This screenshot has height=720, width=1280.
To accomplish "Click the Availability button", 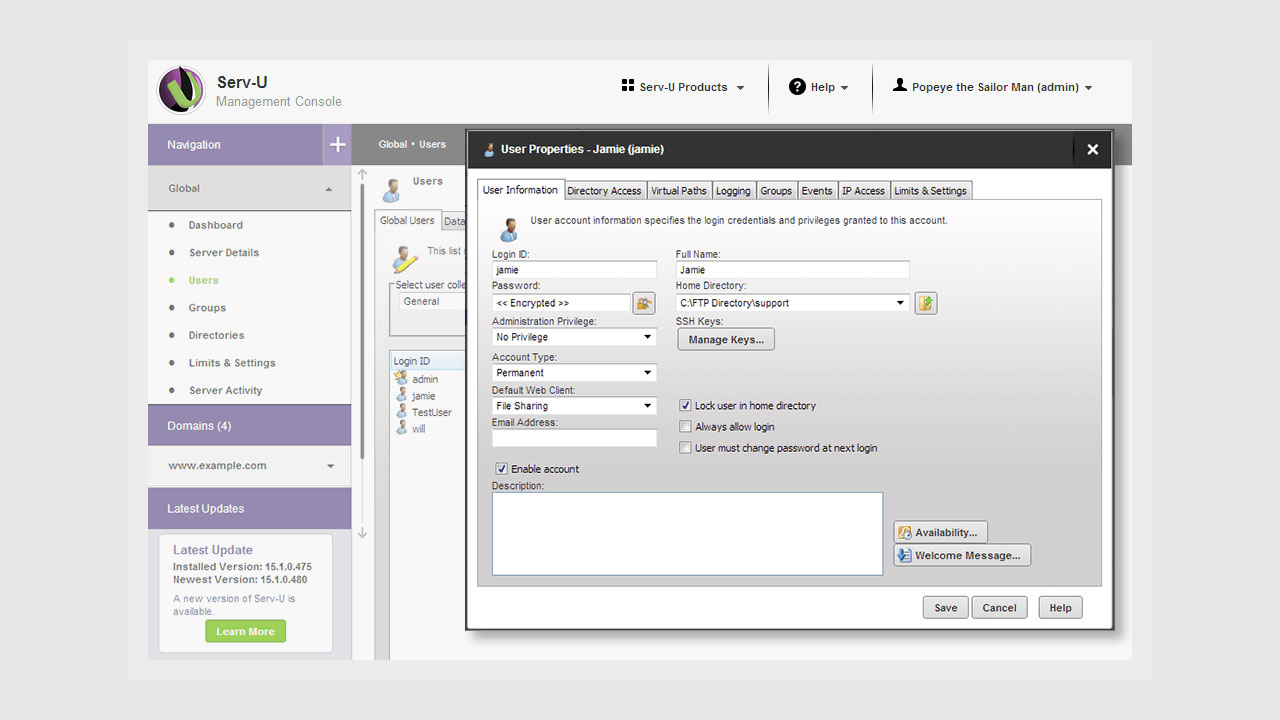I will 941,532.
